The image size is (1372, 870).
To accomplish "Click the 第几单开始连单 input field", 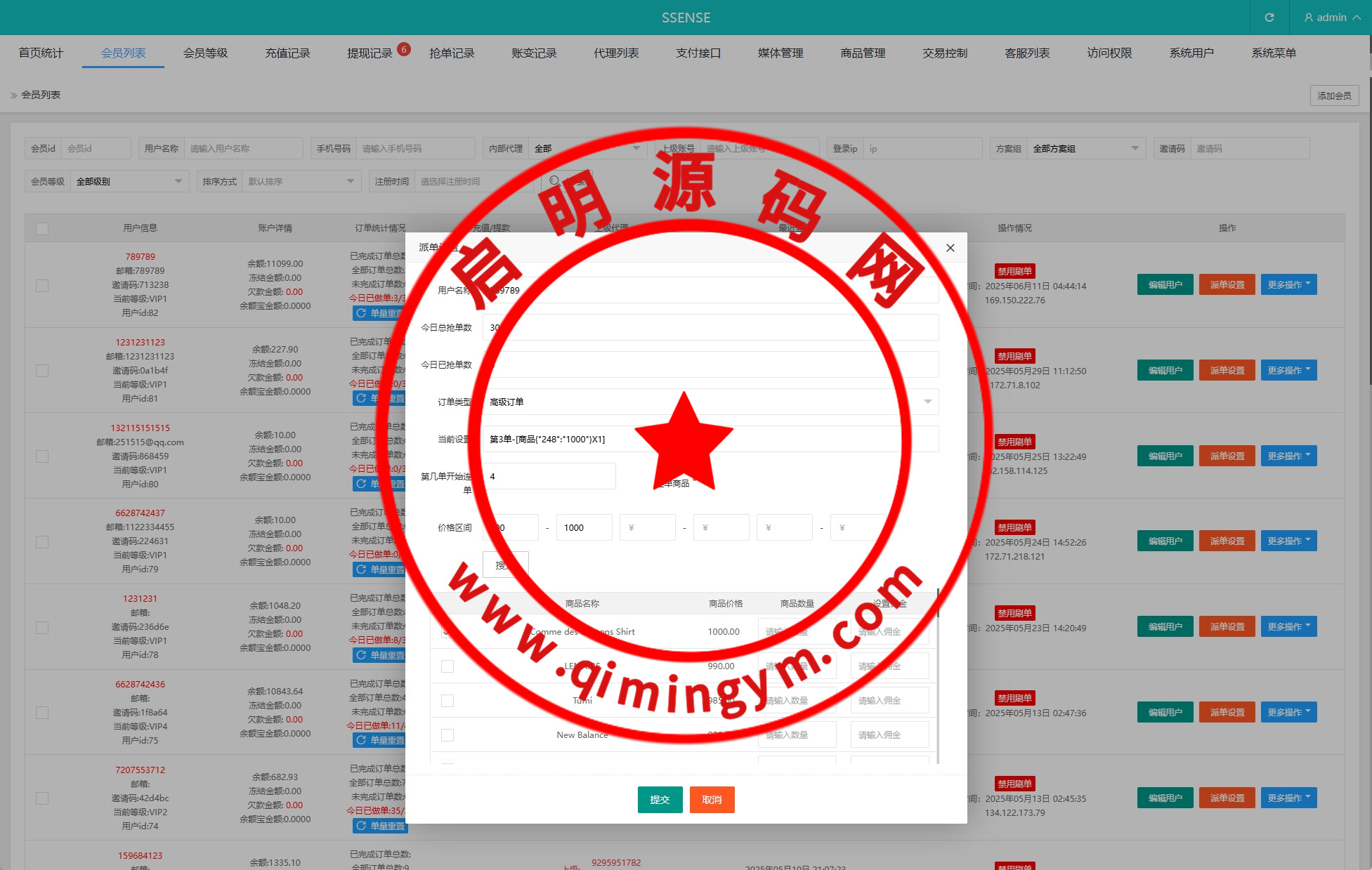I will click(x=549, y=476).
